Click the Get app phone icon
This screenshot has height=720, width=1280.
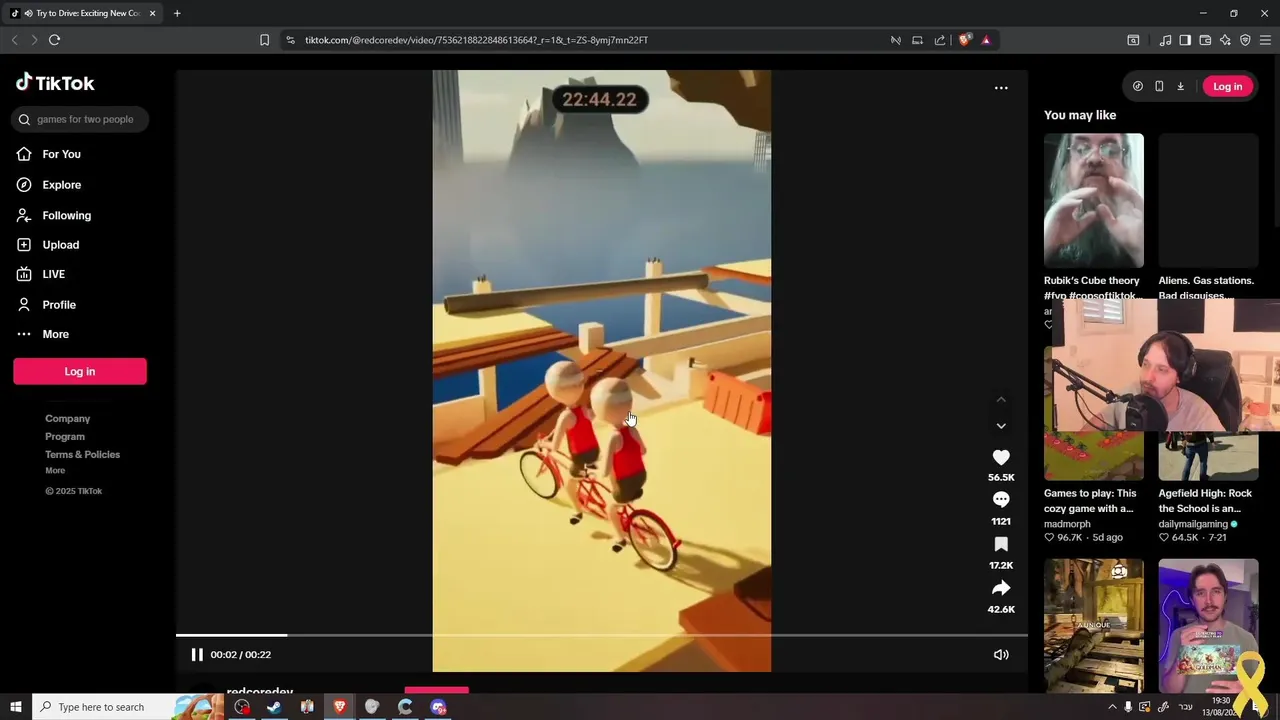click(x=1159, y=87)
